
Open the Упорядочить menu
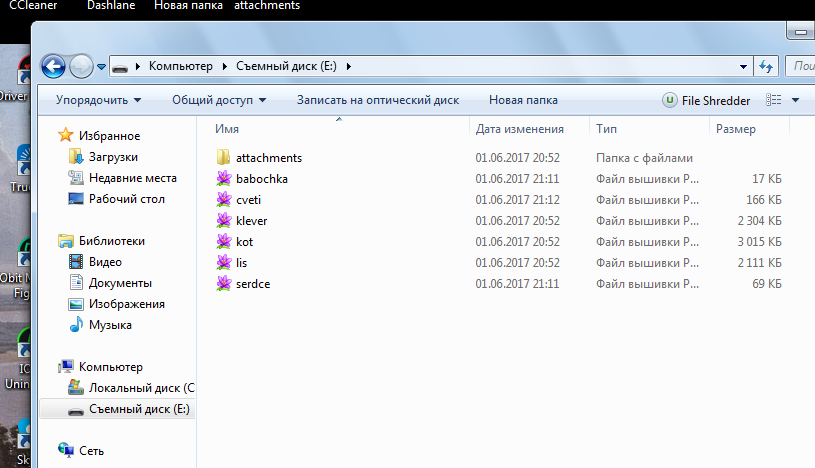tap(98, 100)
